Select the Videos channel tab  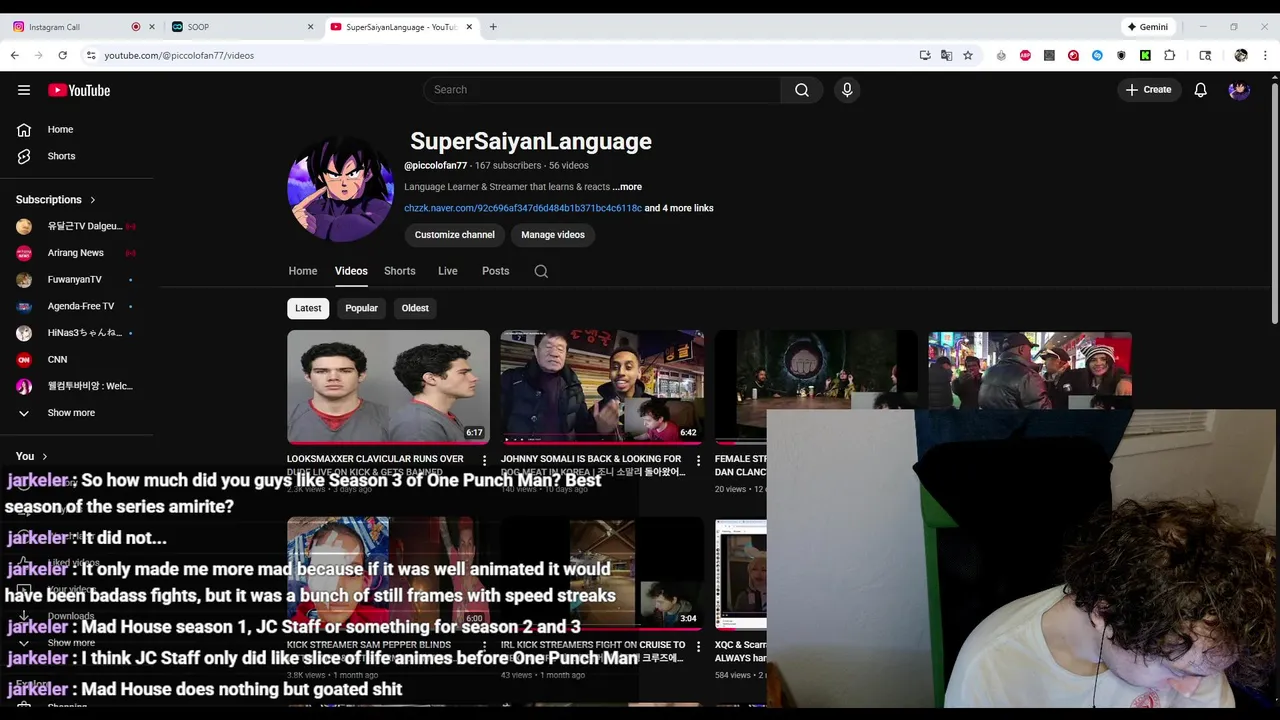coord(351,271)
